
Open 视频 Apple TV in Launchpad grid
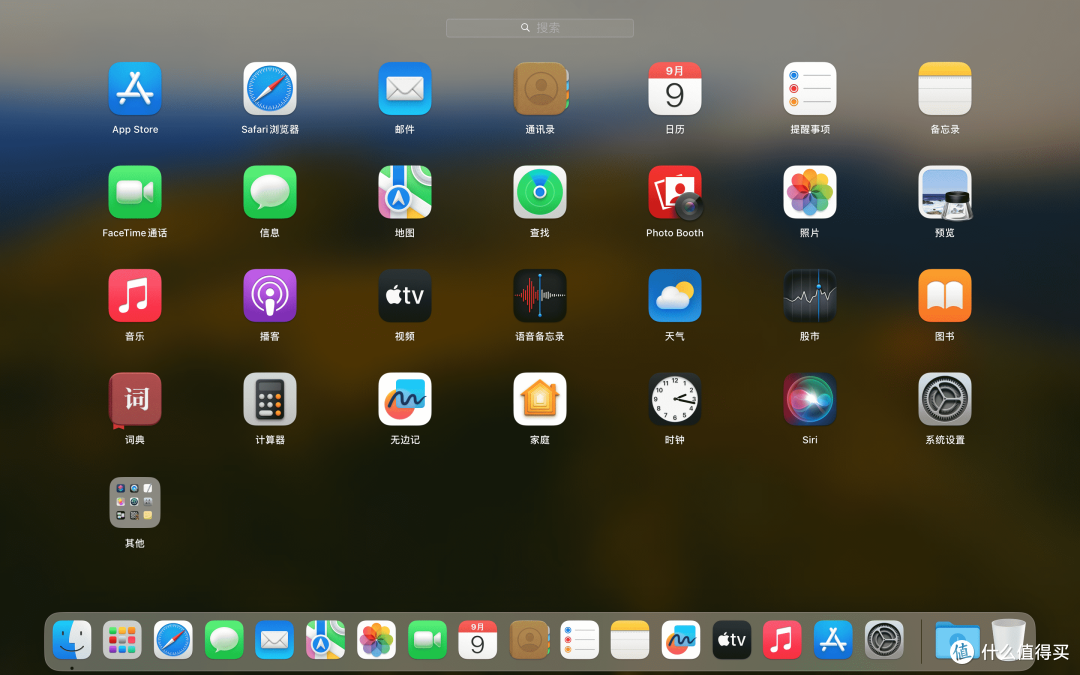pos(405,295)
